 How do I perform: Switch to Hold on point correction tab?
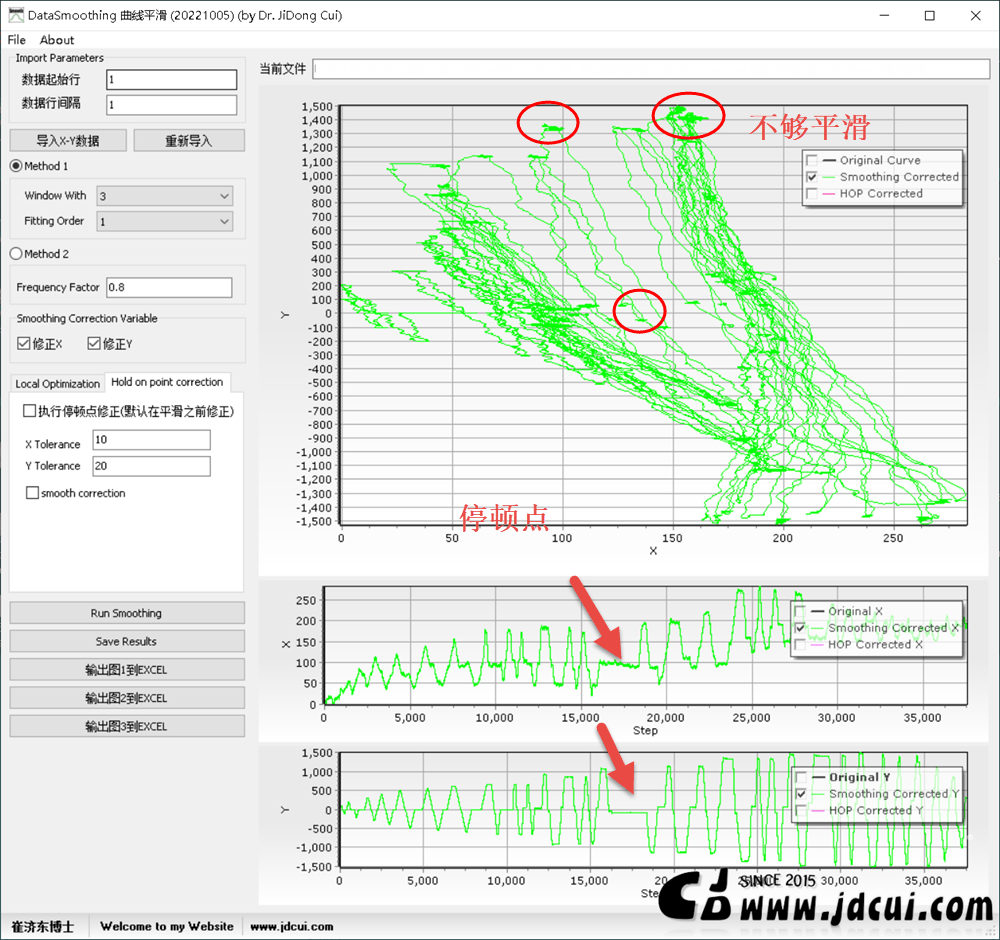(167, 382)
